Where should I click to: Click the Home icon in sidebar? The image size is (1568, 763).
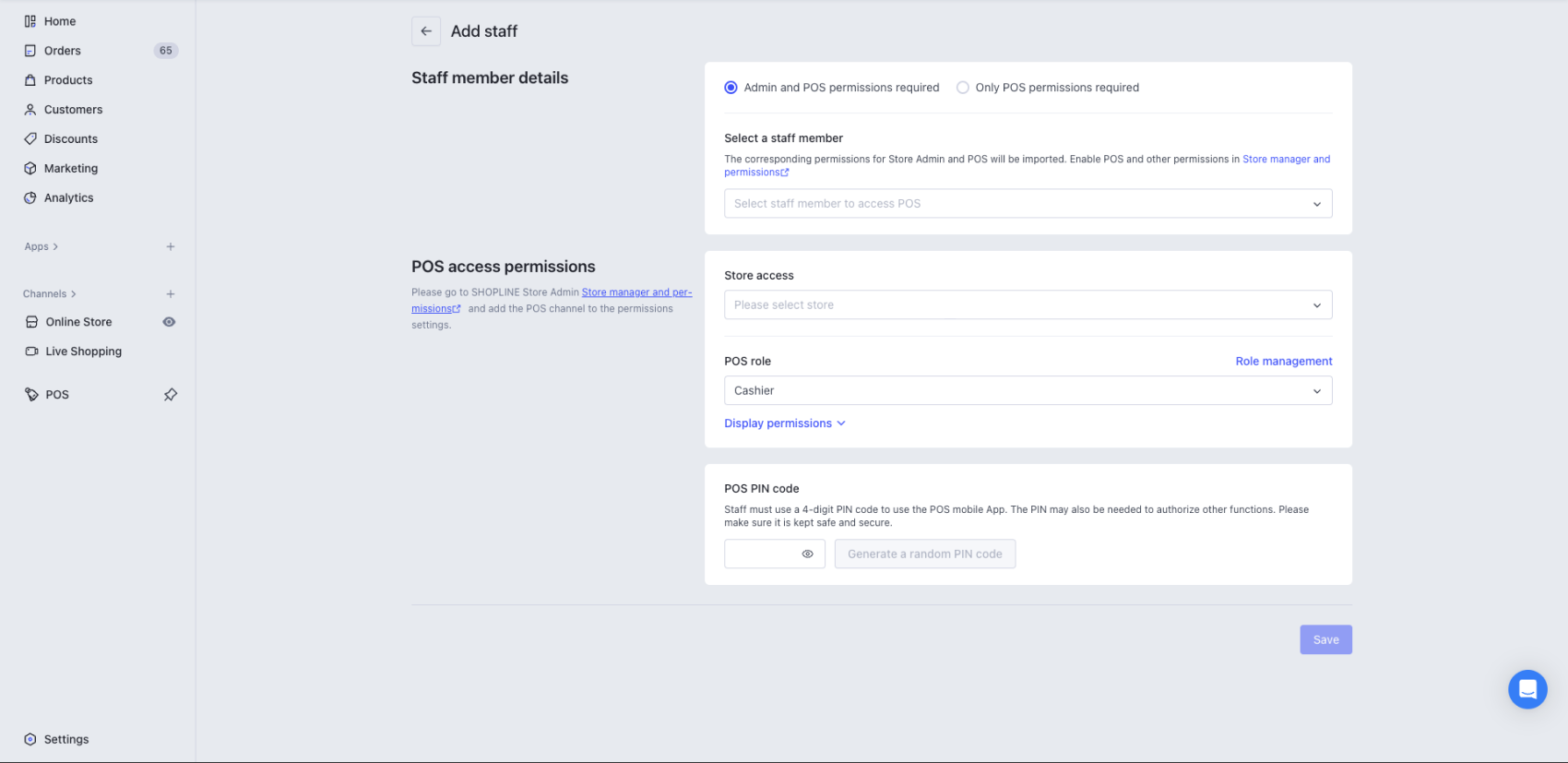point(30,21)
